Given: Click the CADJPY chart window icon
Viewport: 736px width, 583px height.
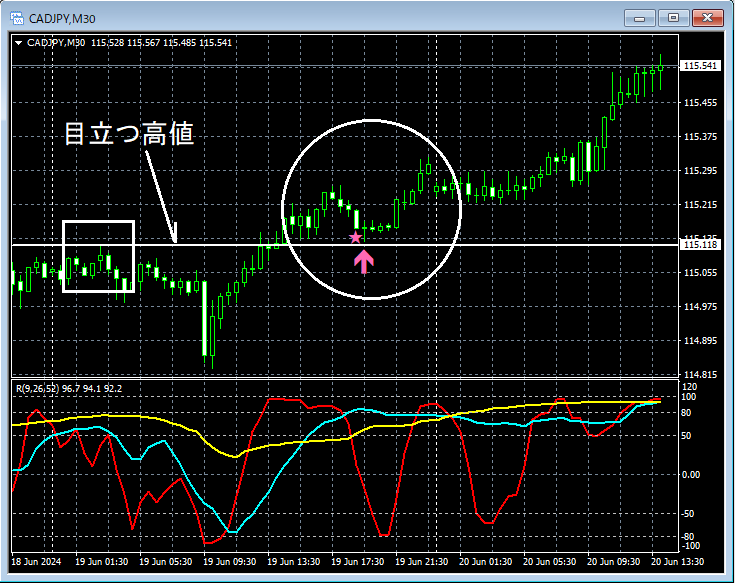Looking at the screenshot, I should [17, 18].
